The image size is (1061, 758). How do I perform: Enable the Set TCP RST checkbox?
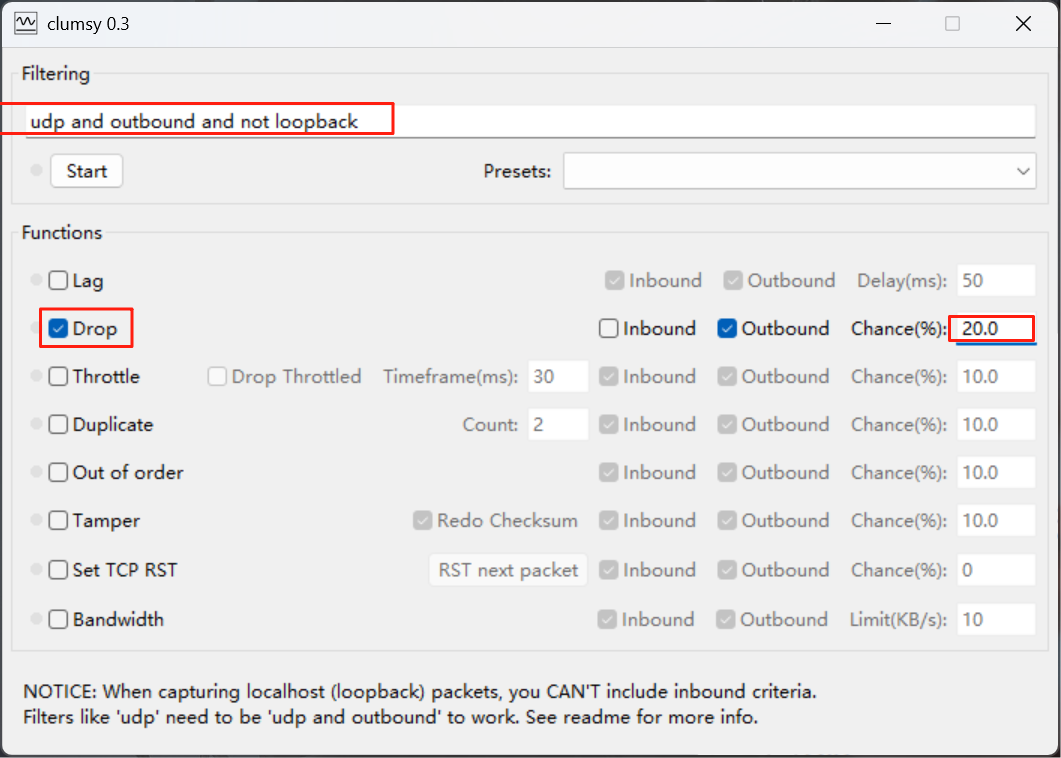58,570
